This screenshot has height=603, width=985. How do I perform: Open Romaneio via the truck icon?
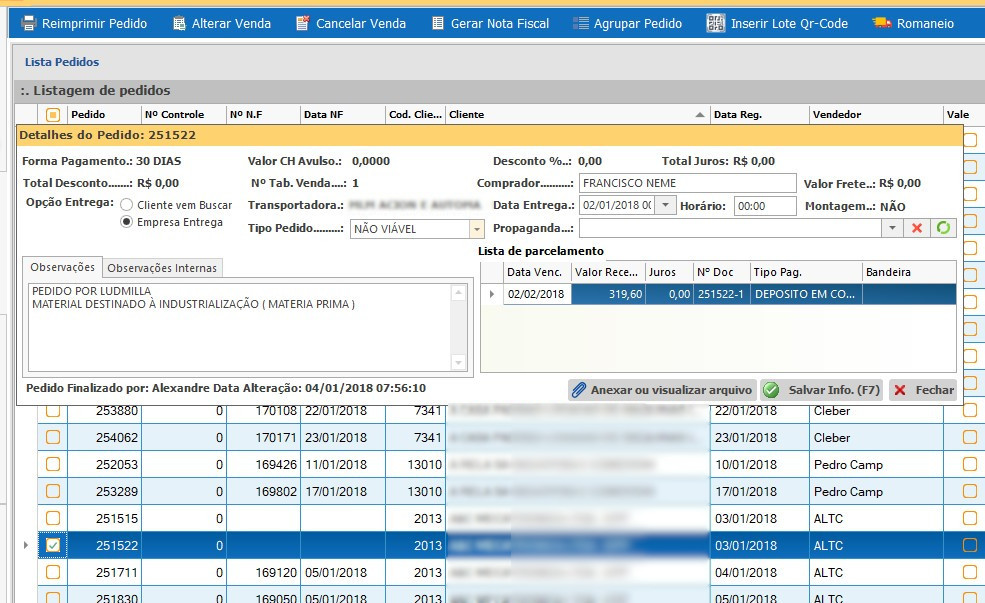tap(881, 23)
